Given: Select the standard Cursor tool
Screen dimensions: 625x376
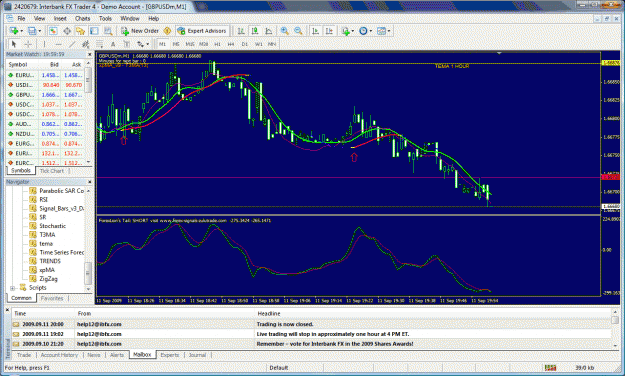Looking at the screenshot, I should (14, 44).
